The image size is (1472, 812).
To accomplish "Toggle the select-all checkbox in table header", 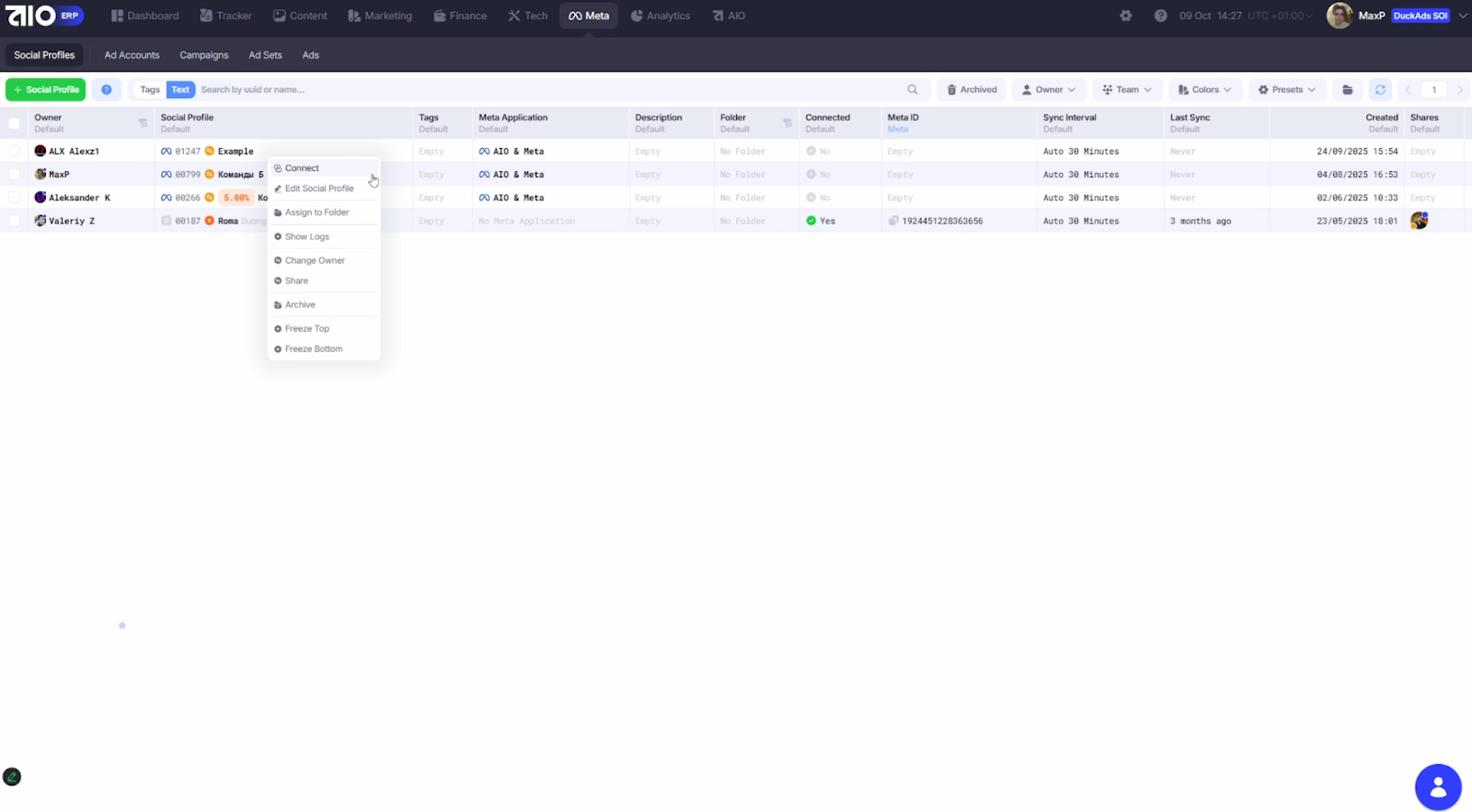I will [14, 123].
